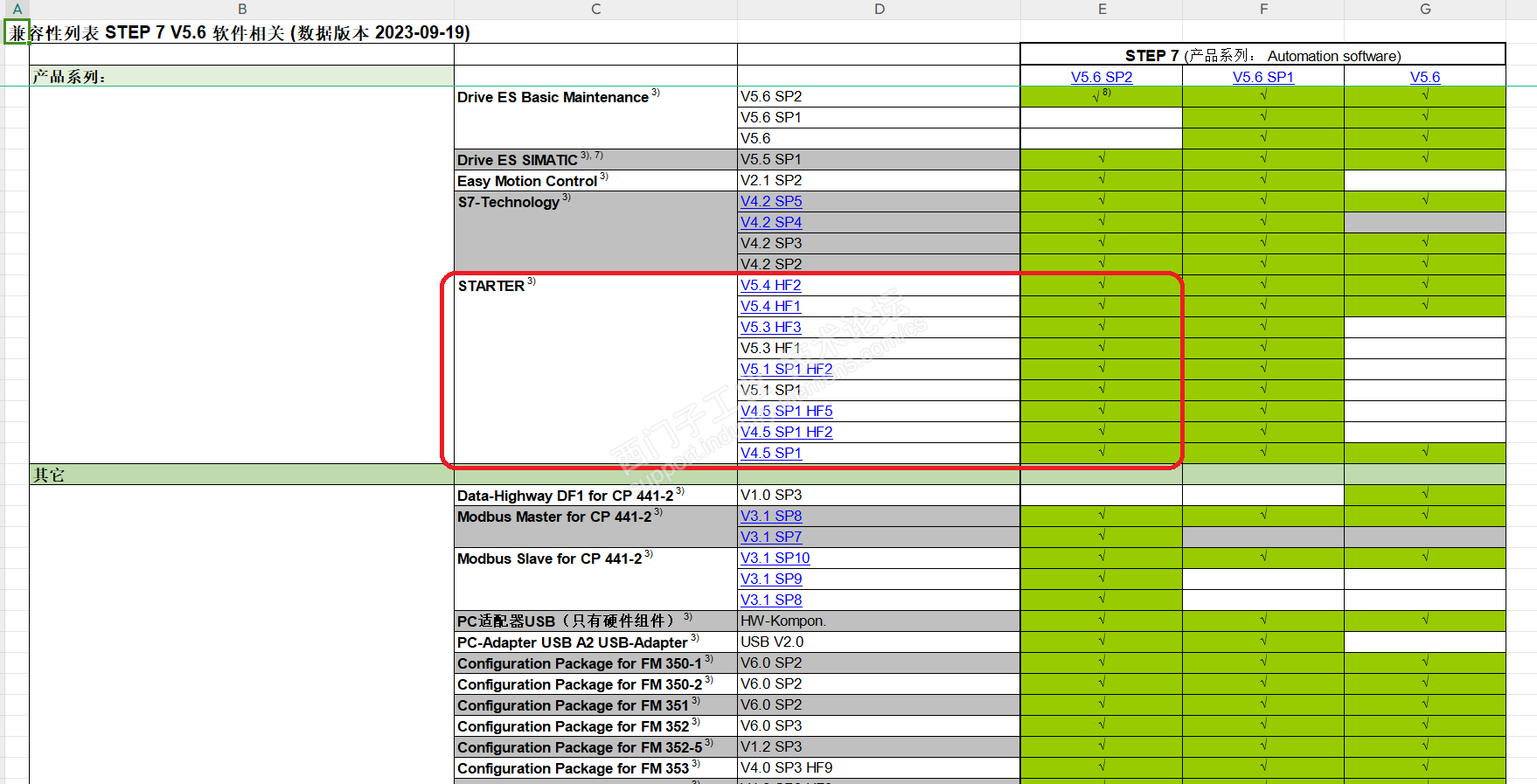The image size is (1537, 784).
Task: Click the "Modbus Master for CP 441-2" cell
Action: (x=596, y=526)
